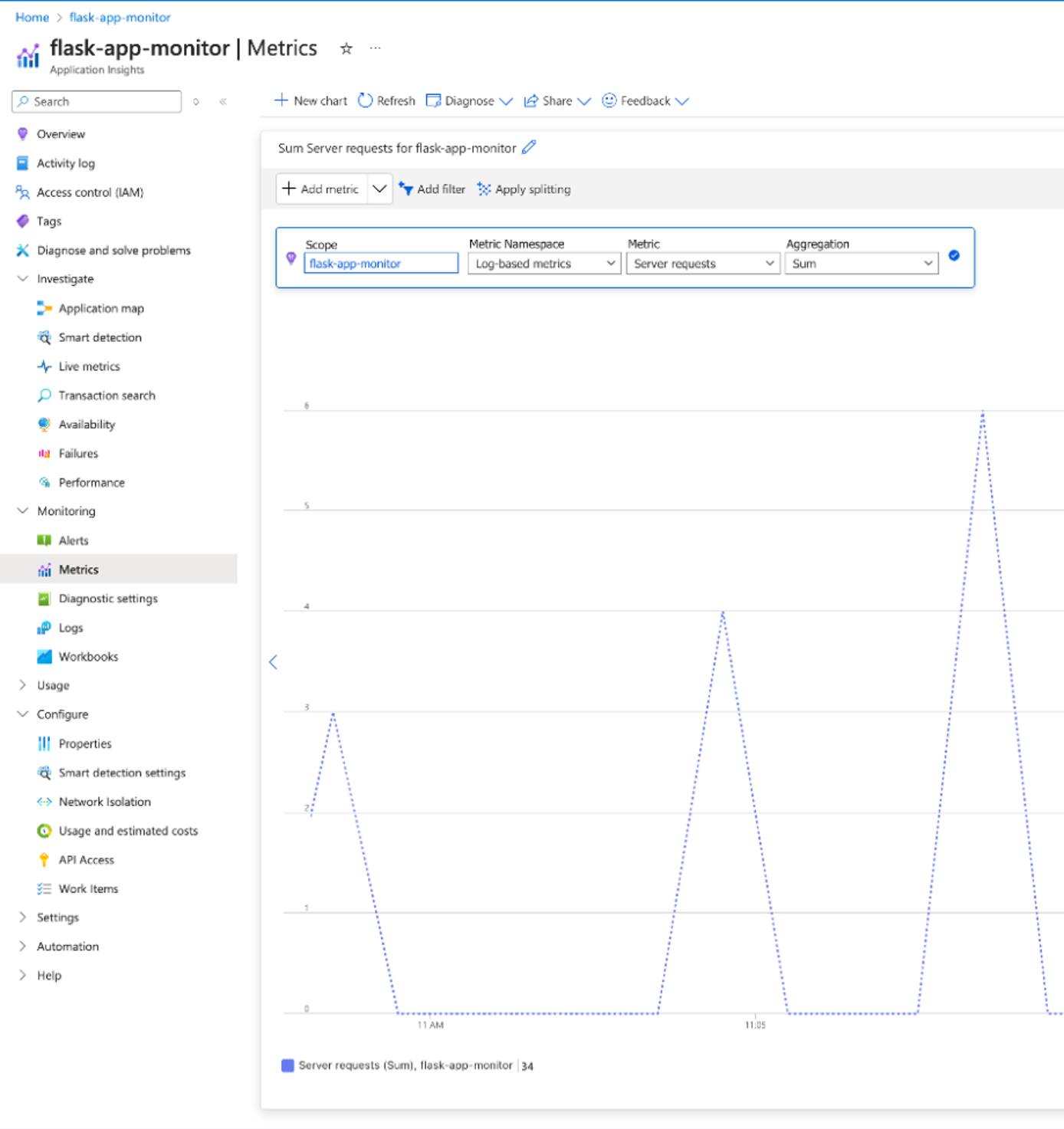
Task: Click the metric validation checkmark indicator
Action: (x=954, y=257)
